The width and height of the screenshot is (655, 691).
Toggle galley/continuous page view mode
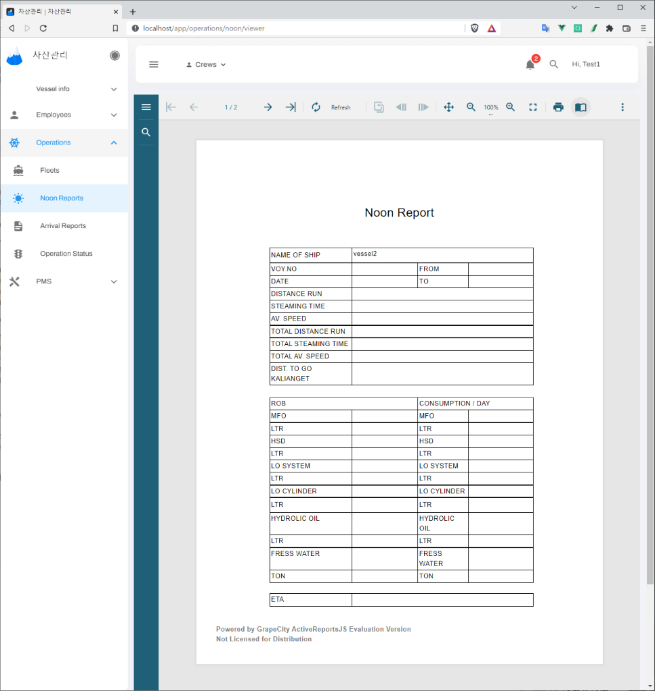(581, 107)
